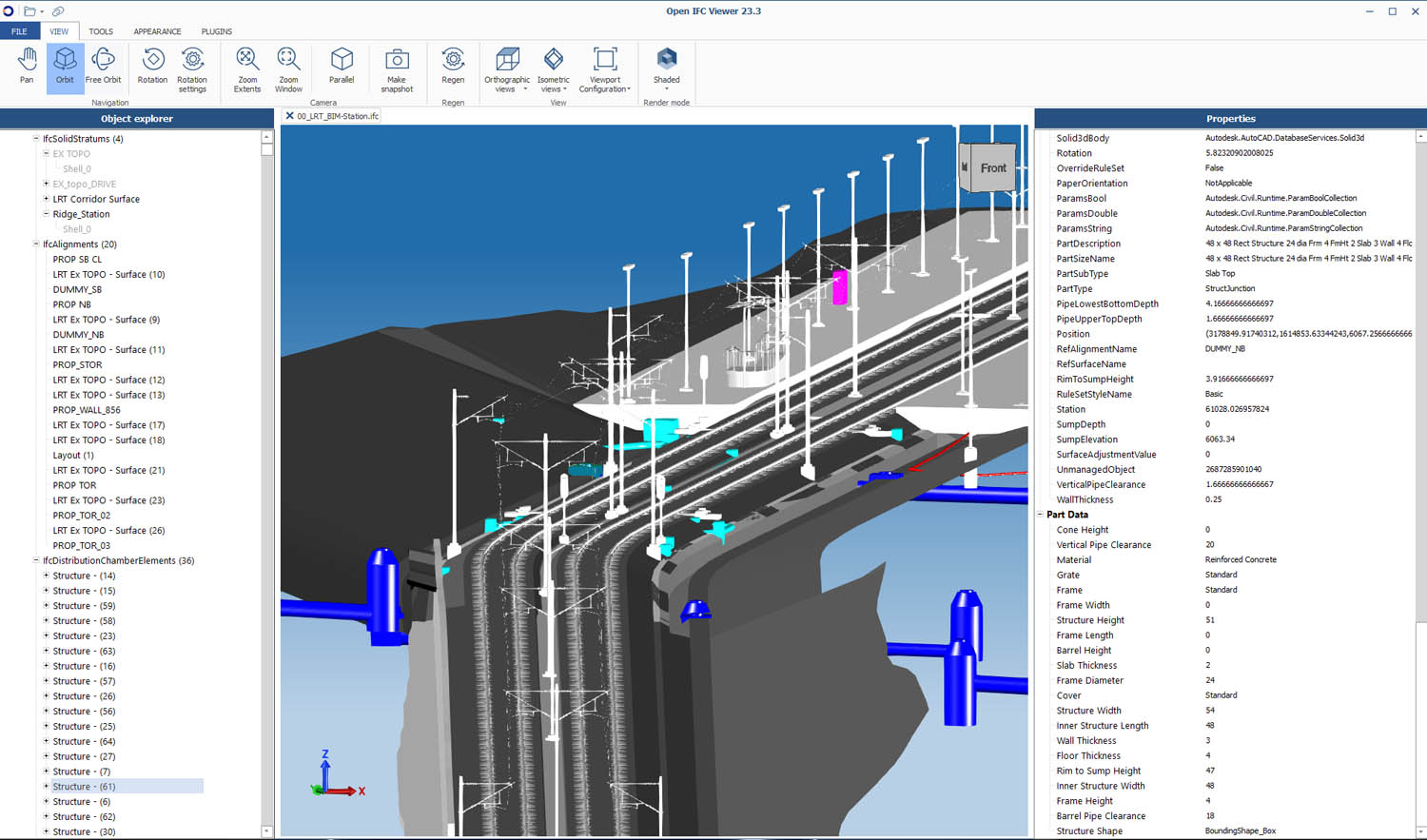Select LRT Ex TOPO - Surface (10)
The image size is (1427, 840).
click(x=108, y=275)
